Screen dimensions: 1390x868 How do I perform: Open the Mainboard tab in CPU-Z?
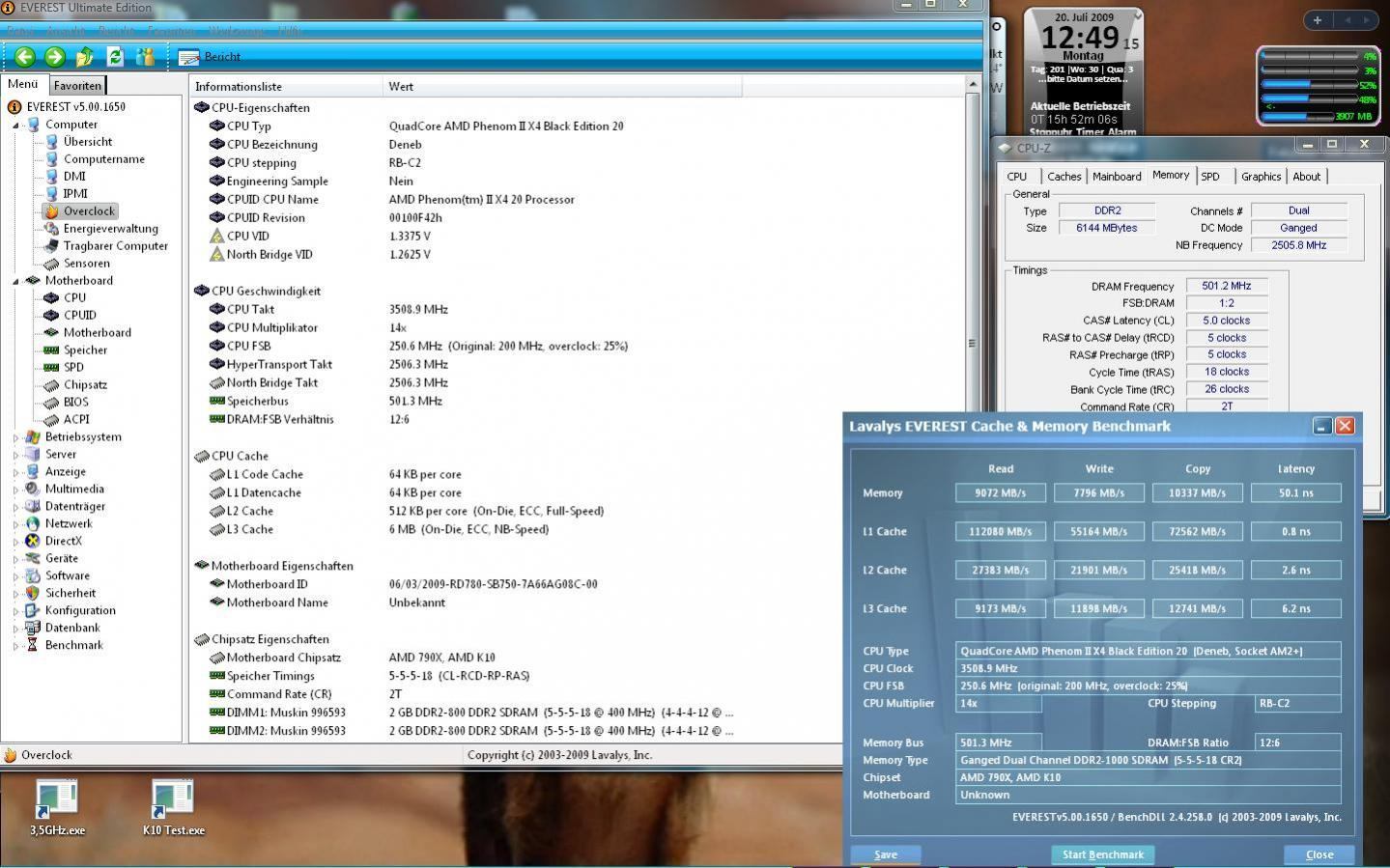click(1117, 177)
